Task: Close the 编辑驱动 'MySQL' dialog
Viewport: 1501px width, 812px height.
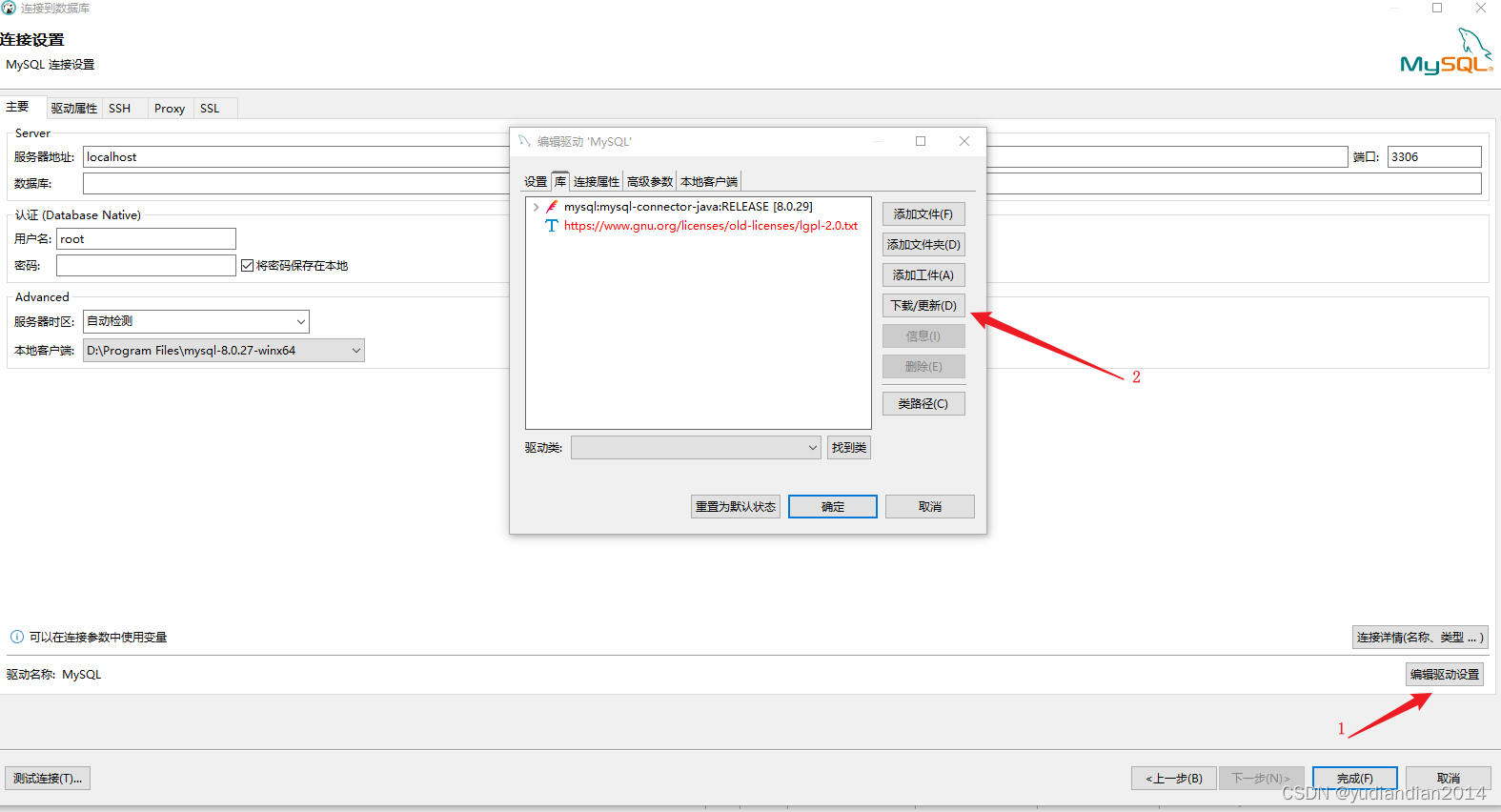Action: 964,141
